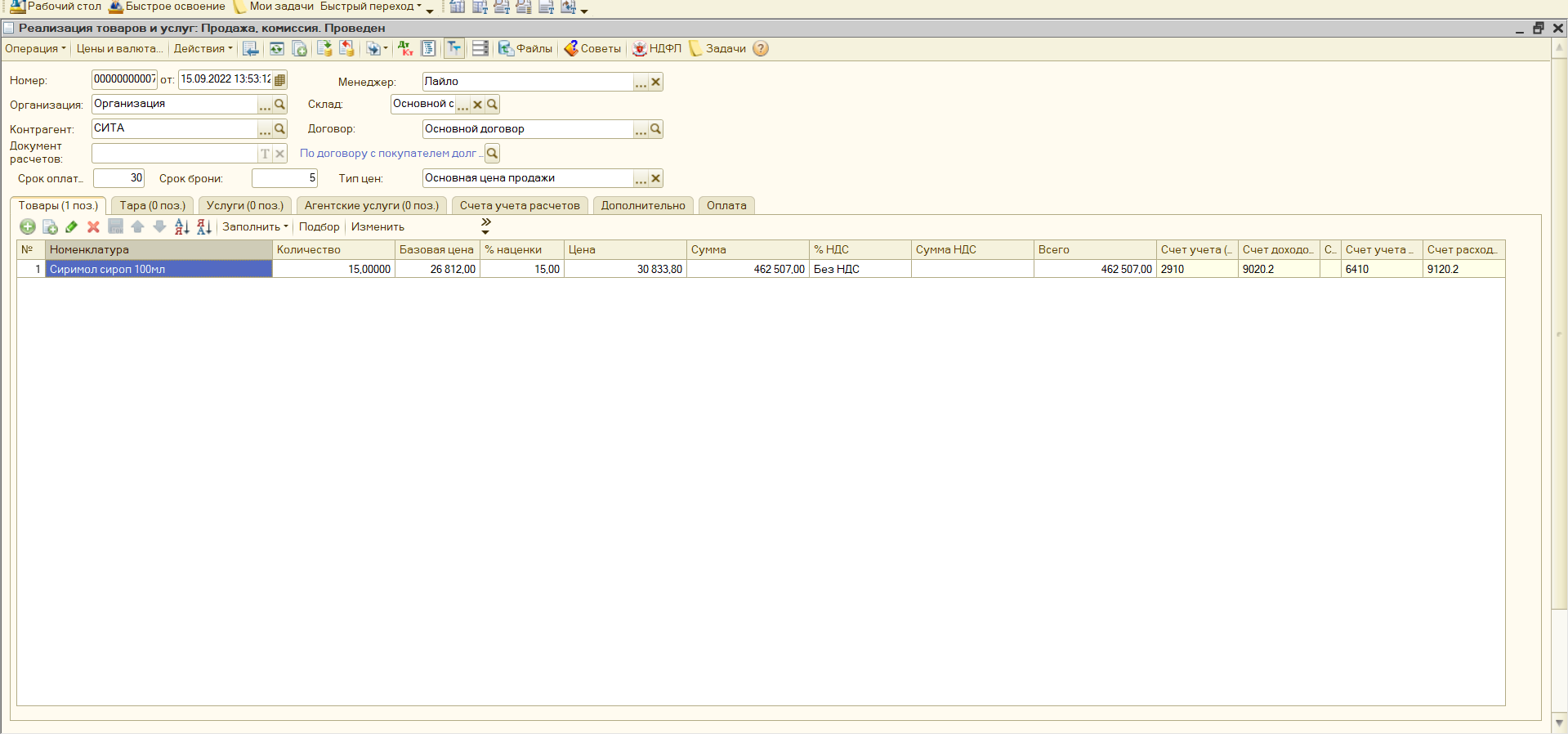Open the Счета учета расчетов tab
The width and height of the screenshot is (1568, 734).
tap(520, 206)
